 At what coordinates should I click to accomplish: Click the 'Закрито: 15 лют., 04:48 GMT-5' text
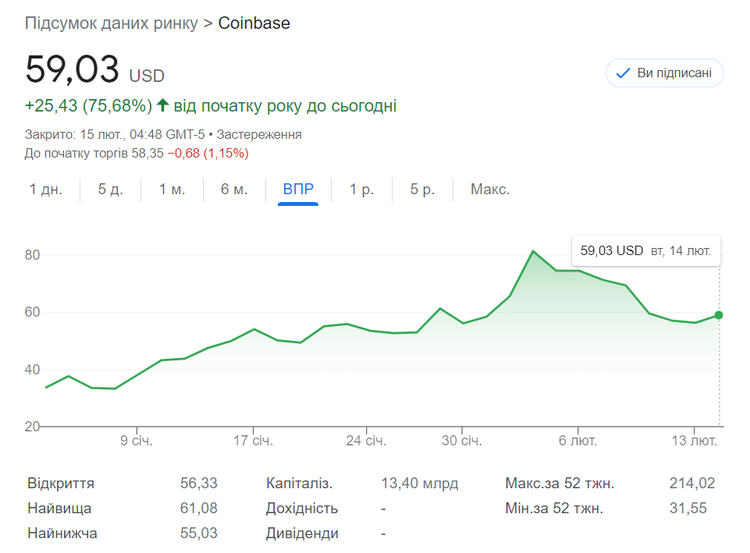click(115, 134)
